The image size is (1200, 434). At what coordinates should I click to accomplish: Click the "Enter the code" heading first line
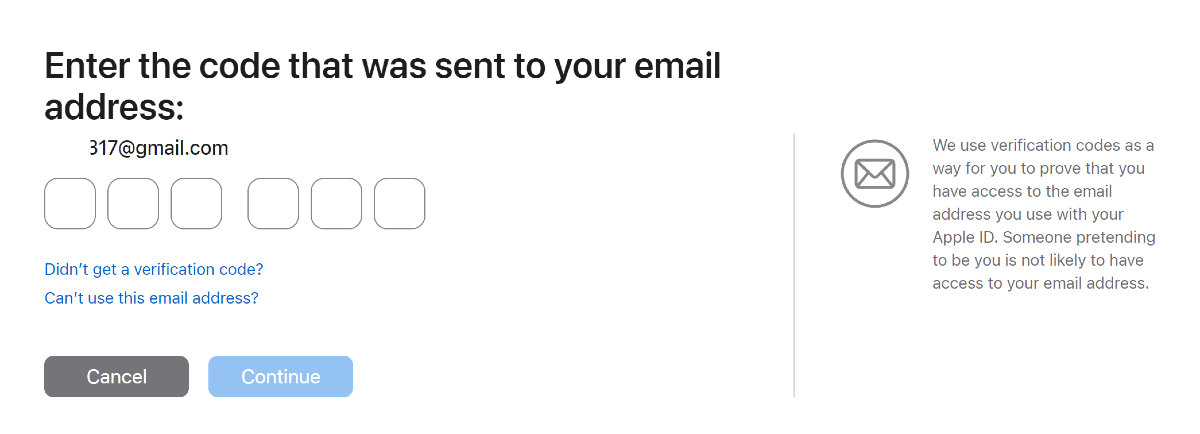(x=383, y=67)
